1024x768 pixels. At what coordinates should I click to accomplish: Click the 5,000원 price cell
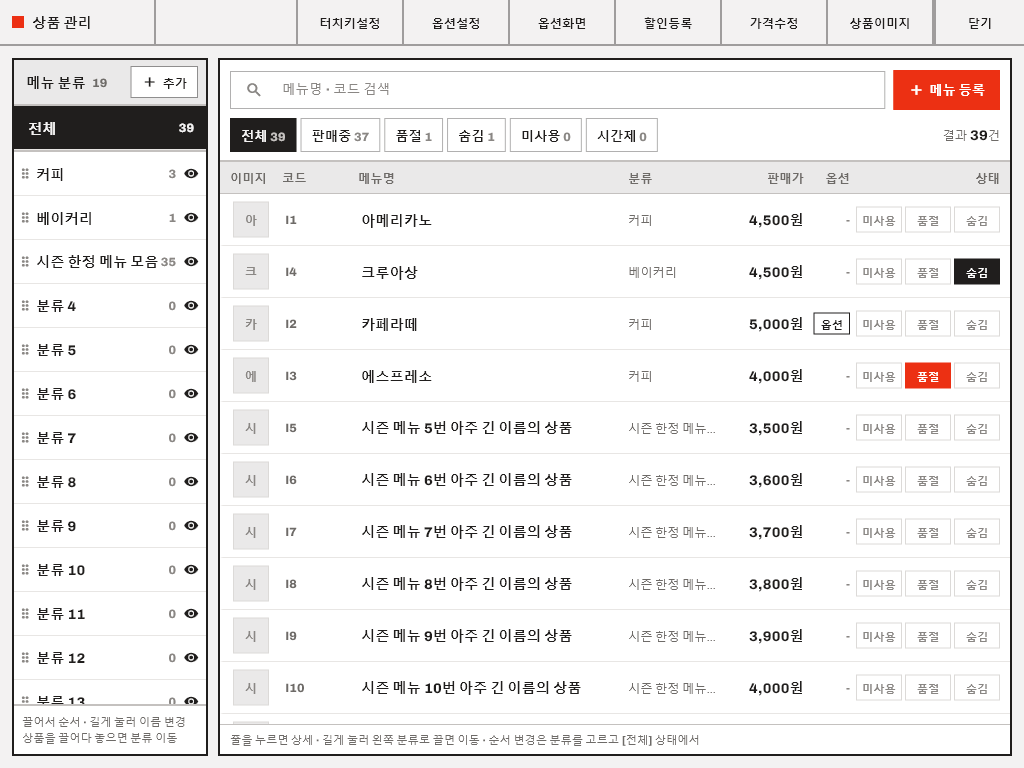click(776, 324)
